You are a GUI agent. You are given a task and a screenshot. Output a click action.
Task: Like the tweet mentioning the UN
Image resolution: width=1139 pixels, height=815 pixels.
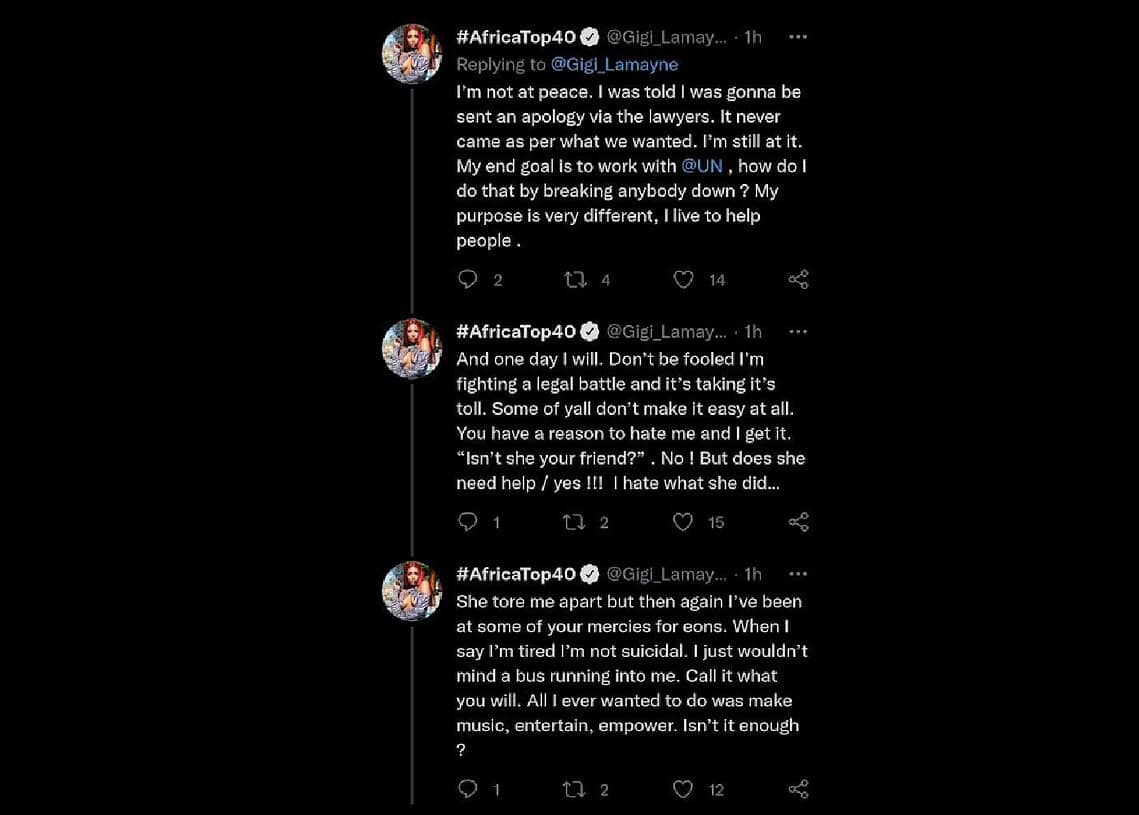click(x=683, y=280)
